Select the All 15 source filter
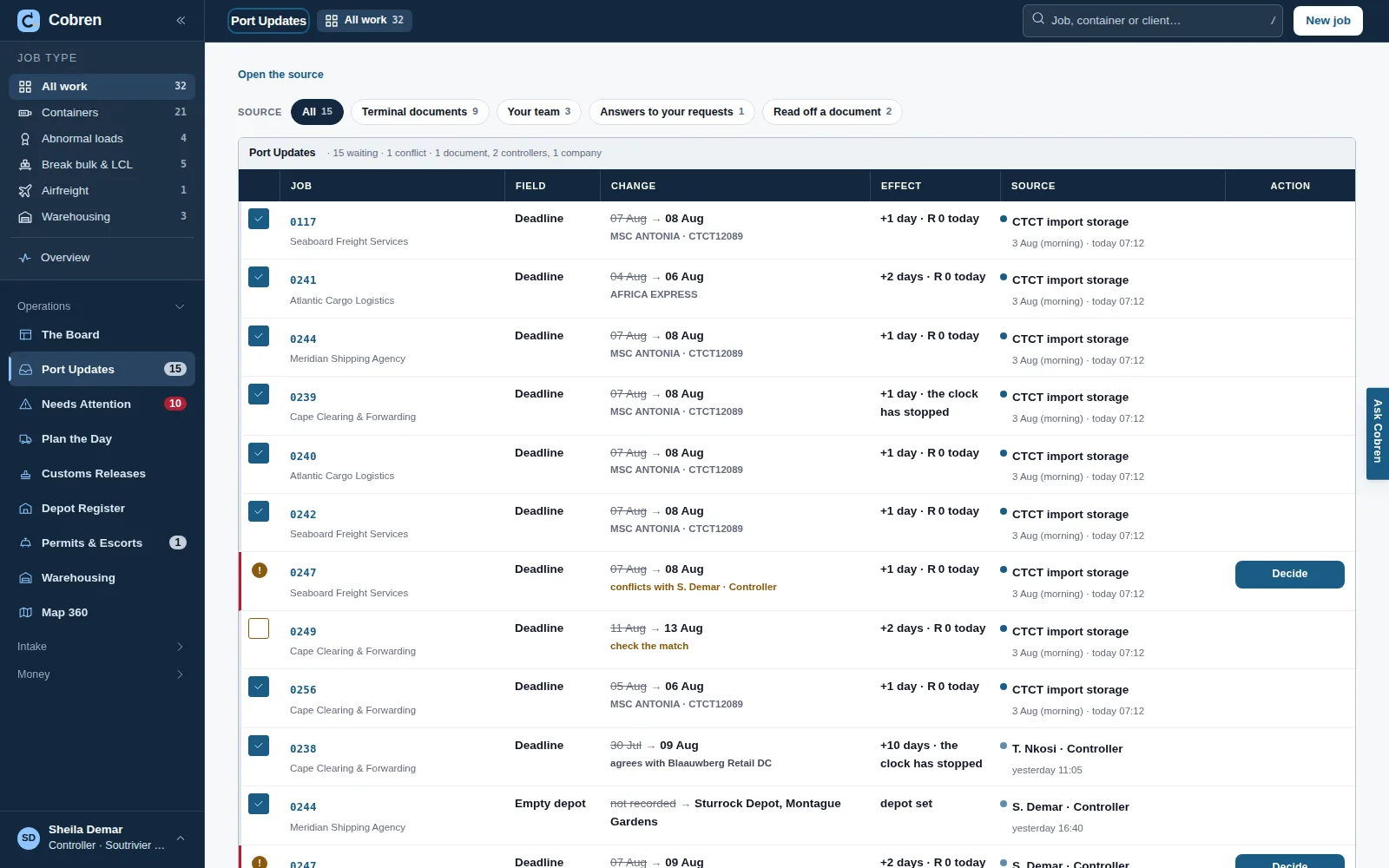Viewport: 1389px width, 868px height. pyautogui.click(x=317, y=112)
